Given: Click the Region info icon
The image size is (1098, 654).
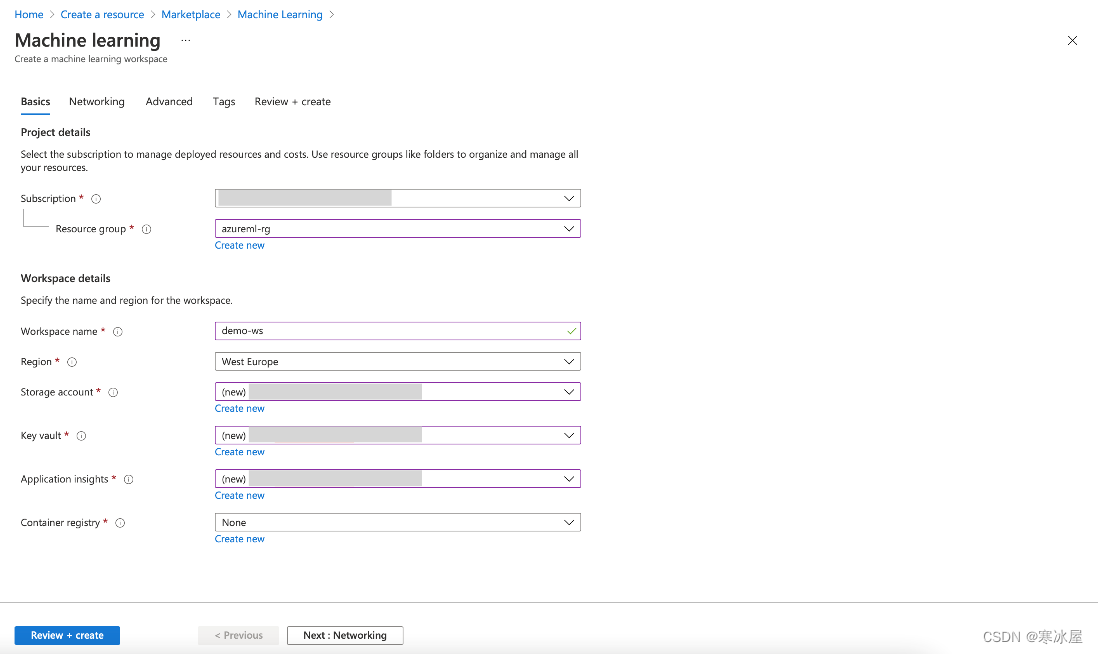Looking at the screenshot, I should [72, 362].
